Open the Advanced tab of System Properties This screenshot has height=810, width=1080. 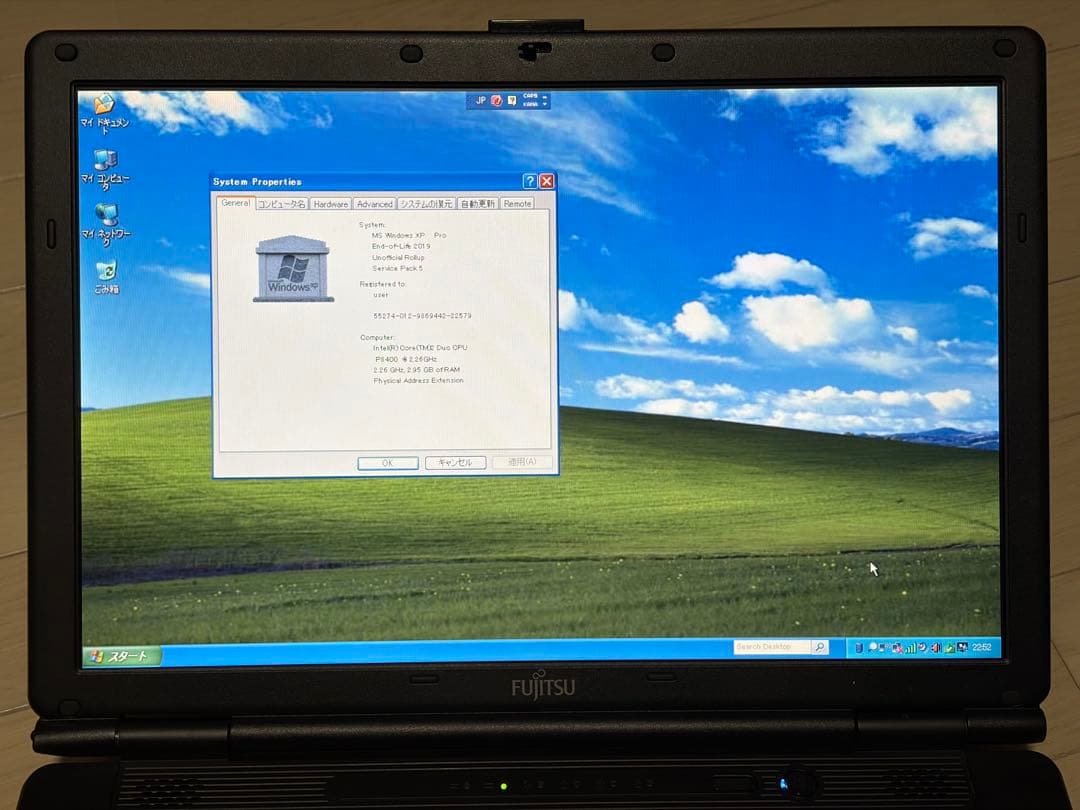[x=374, y=203]
